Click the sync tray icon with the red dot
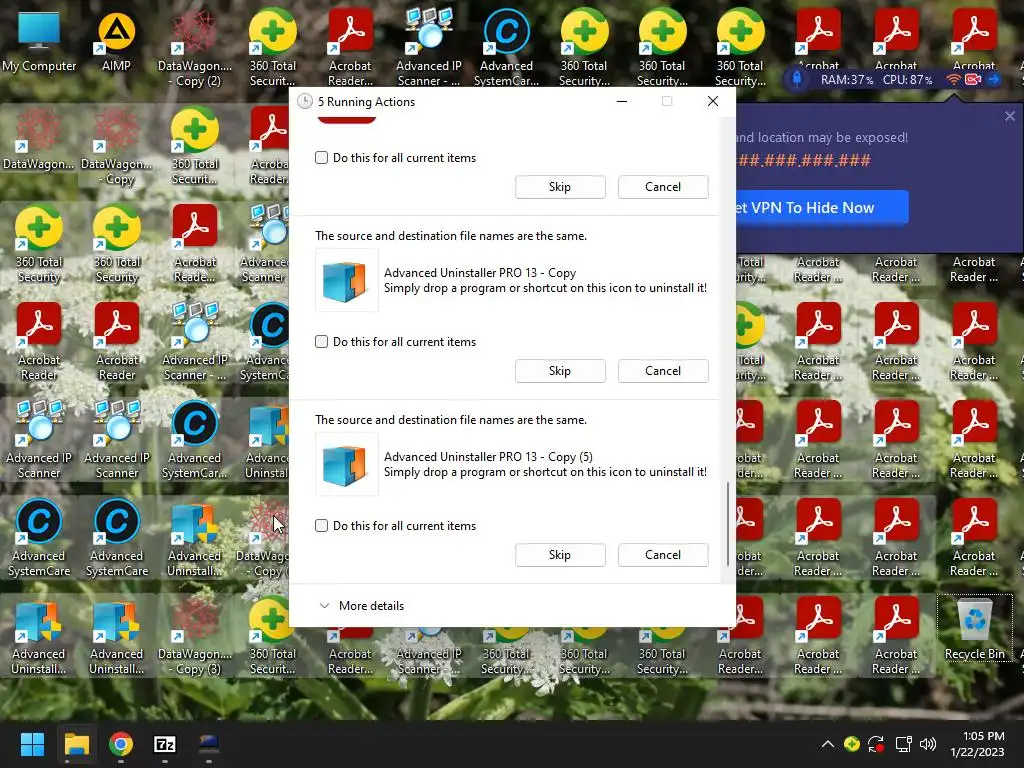Viewport: 1024px width, 768px height. pos(876,744)
